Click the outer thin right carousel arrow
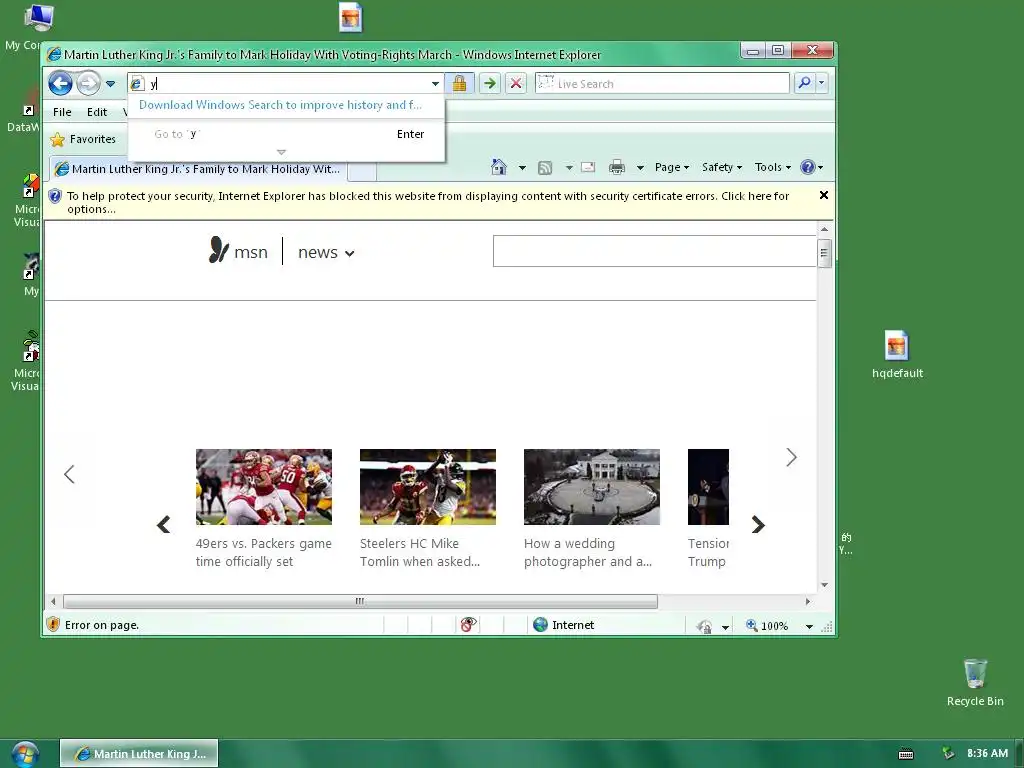 coord(792,457)
